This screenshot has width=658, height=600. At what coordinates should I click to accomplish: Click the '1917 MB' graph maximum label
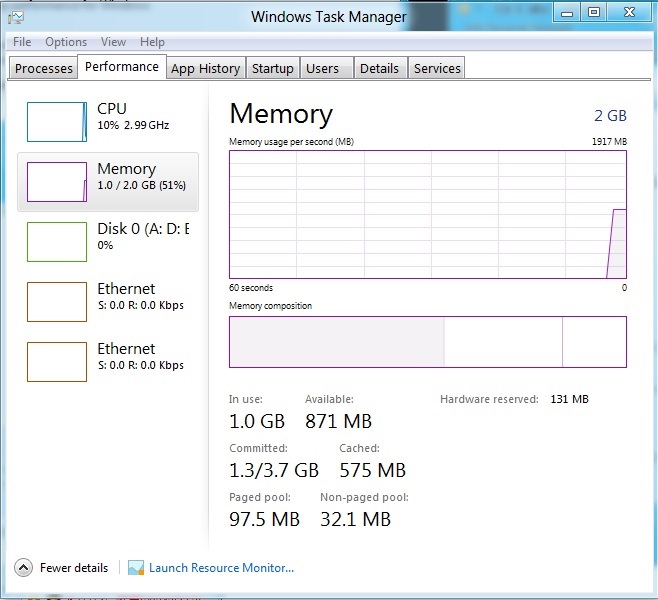(609, 142)
